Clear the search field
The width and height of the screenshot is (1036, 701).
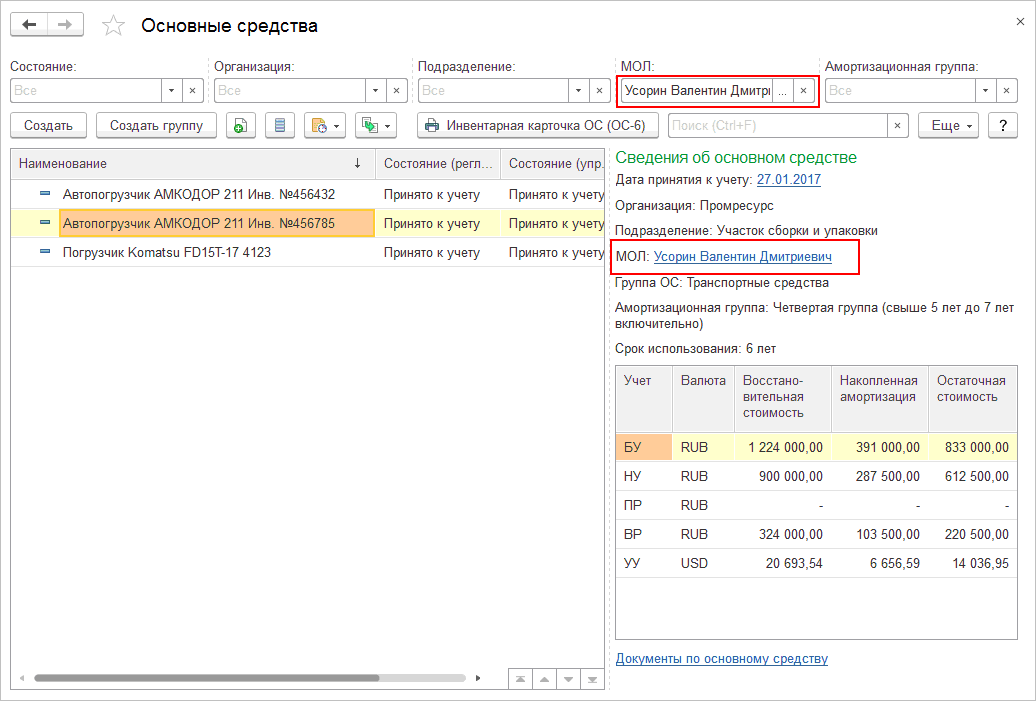897,126
